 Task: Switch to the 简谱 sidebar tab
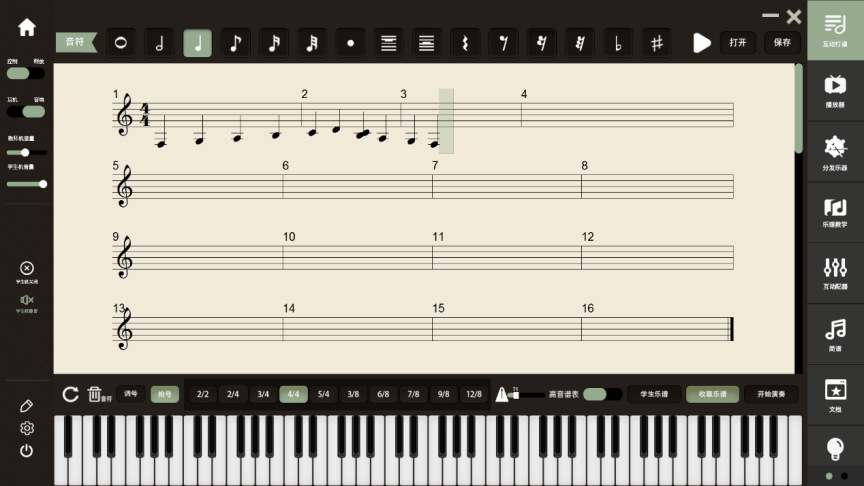(x=835, y=334)
